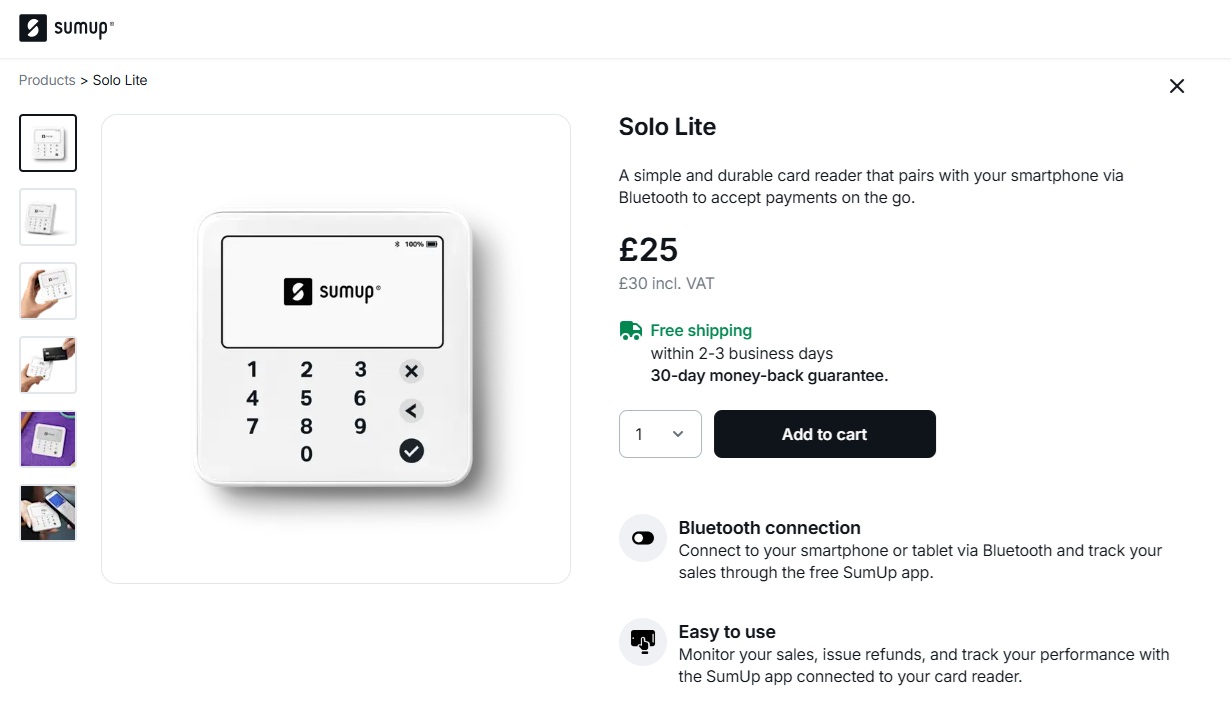Click the Easy to use app icon
This screenshot has height=708, width=1231.
[x=642, y=642]
